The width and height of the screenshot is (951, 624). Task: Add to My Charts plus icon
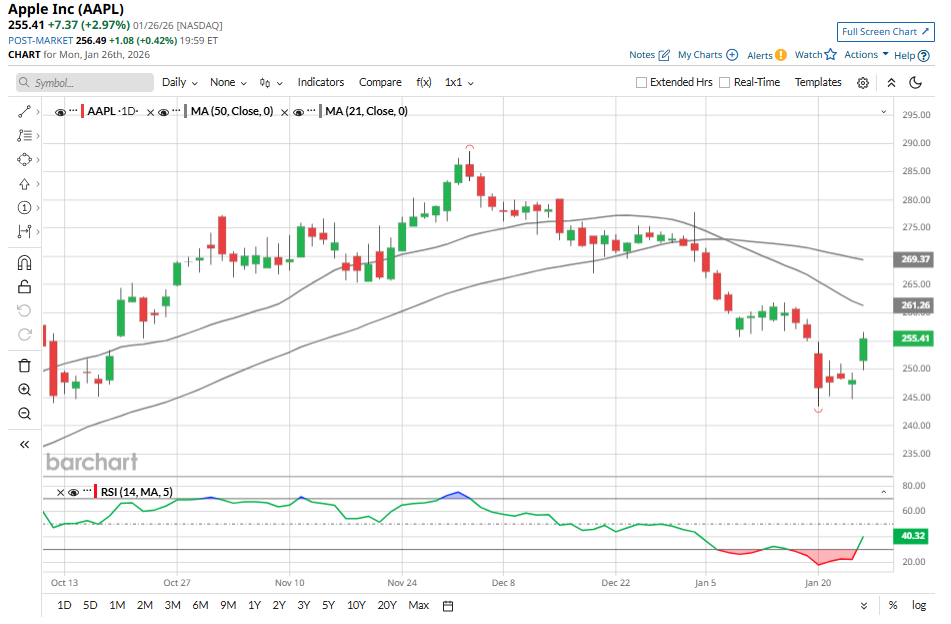pyautogui.click(x=732, y=55)
